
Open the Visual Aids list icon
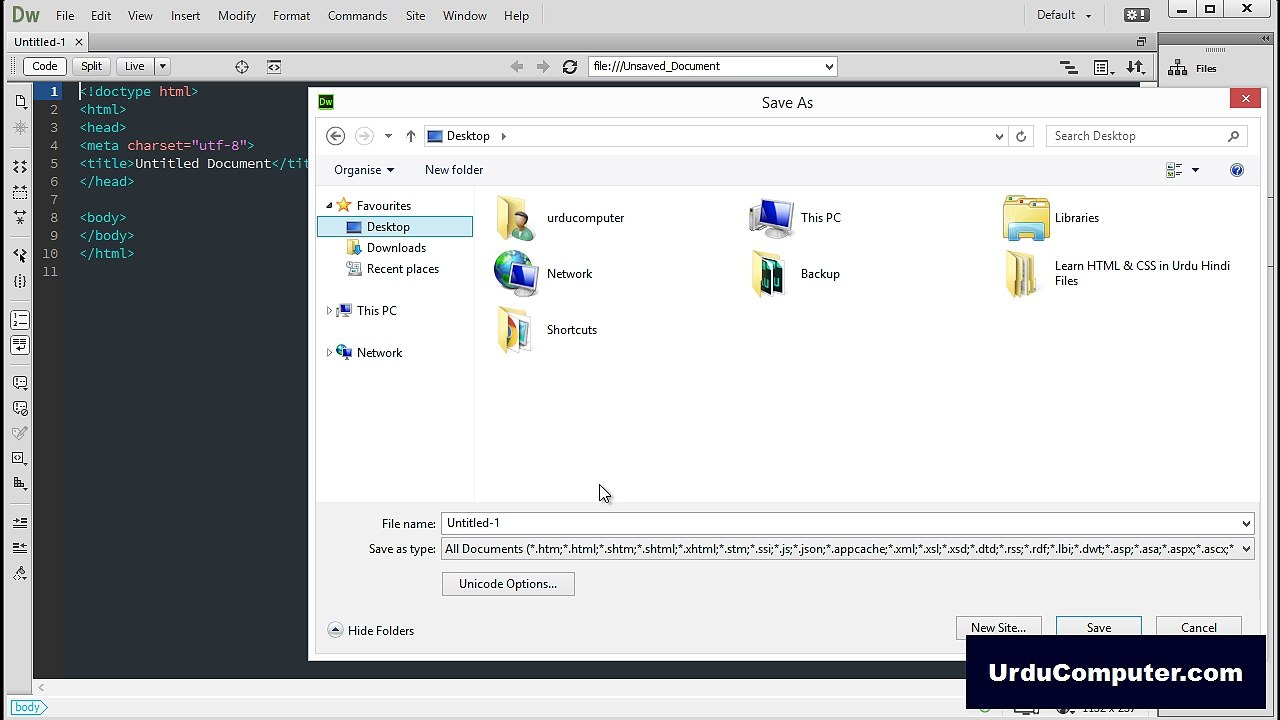point(1103,67)
